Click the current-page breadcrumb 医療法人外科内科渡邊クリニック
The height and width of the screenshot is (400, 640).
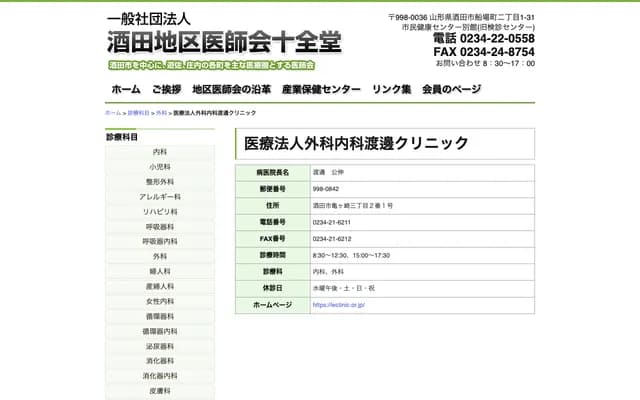[x=215, y=113]
